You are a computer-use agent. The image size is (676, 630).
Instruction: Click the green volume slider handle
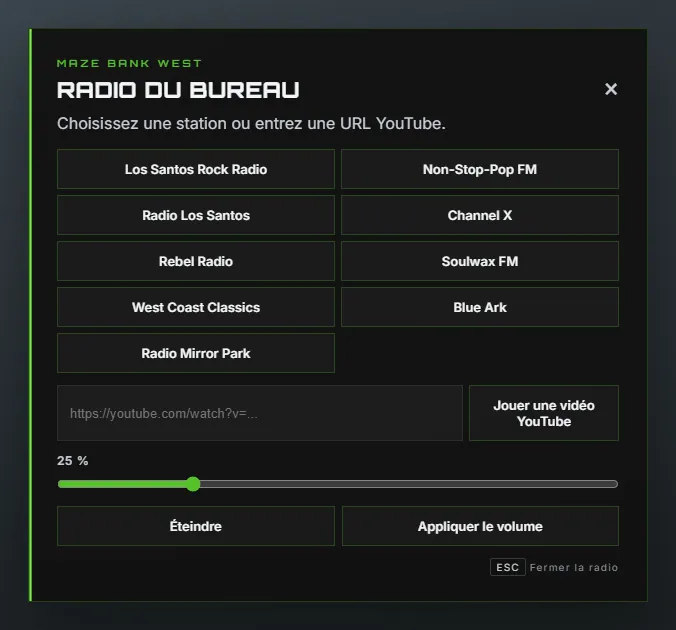(x=193, y=484)
